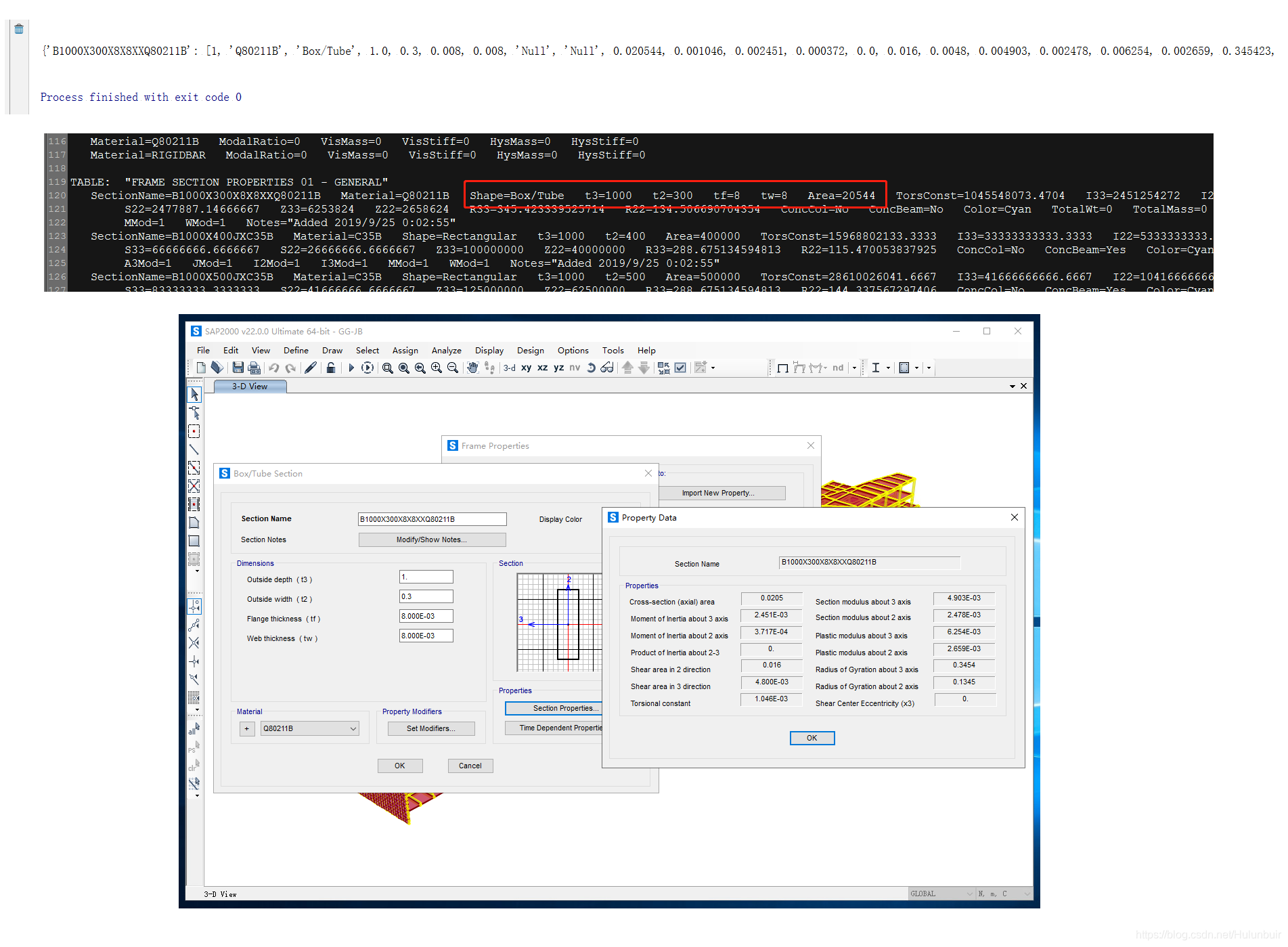
Task: Click the Print graphics icon
Action: click(x=254, y=368)
